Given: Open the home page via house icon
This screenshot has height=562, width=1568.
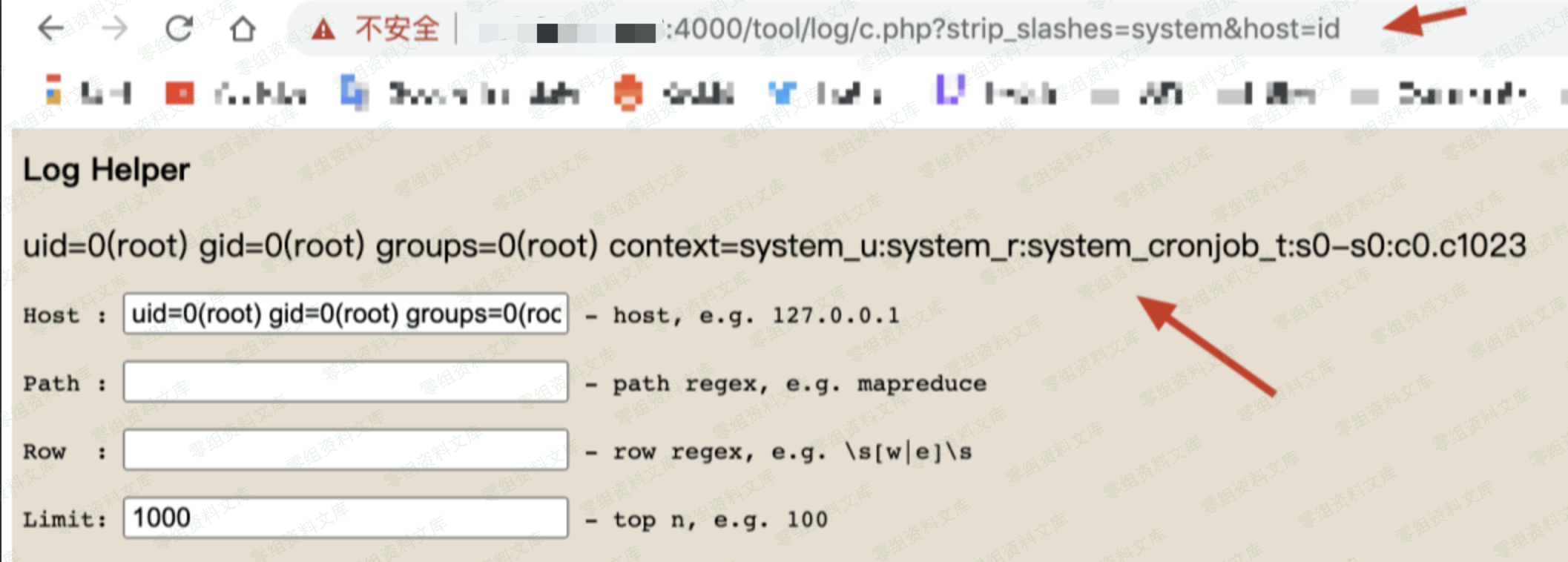Looking at the screenshot, I should pos(243,29).
